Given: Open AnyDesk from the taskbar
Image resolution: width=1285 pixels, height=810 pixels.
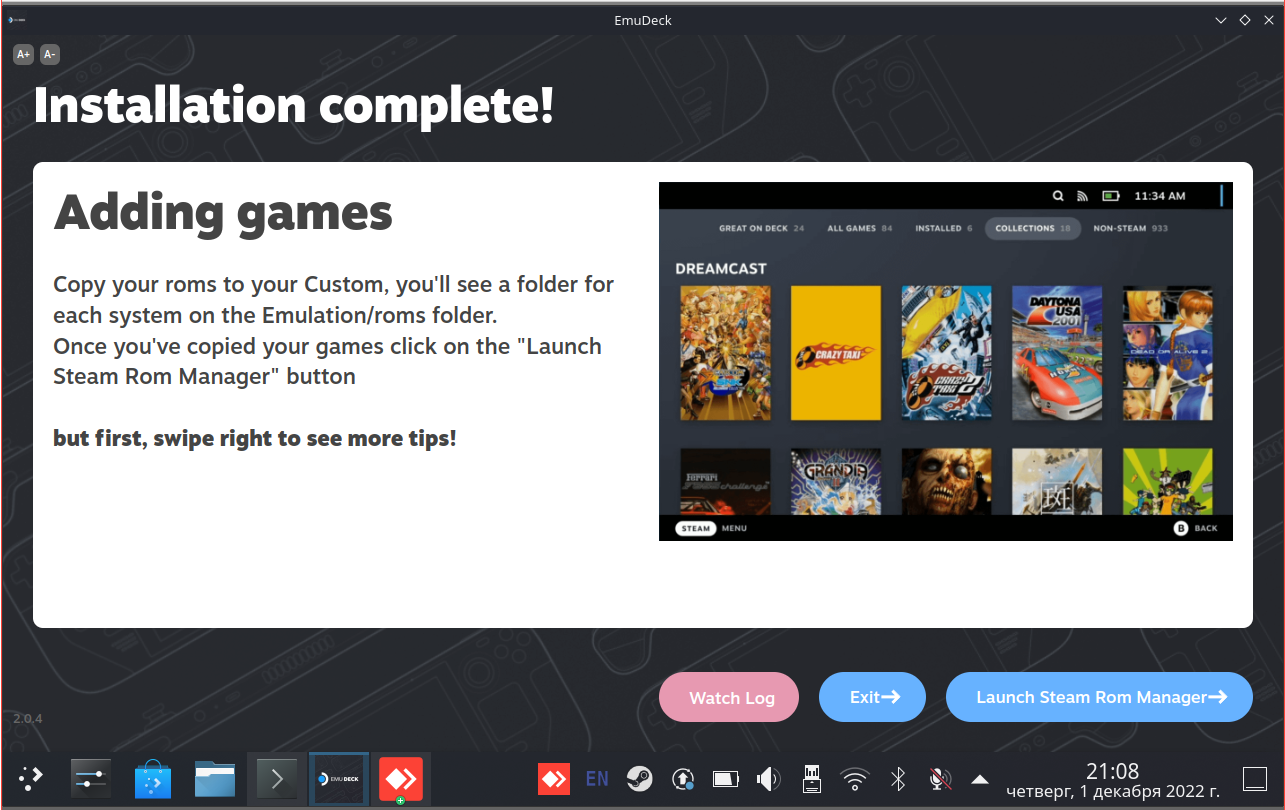Looking at the screenshot, I should click(x=401, y=778).
